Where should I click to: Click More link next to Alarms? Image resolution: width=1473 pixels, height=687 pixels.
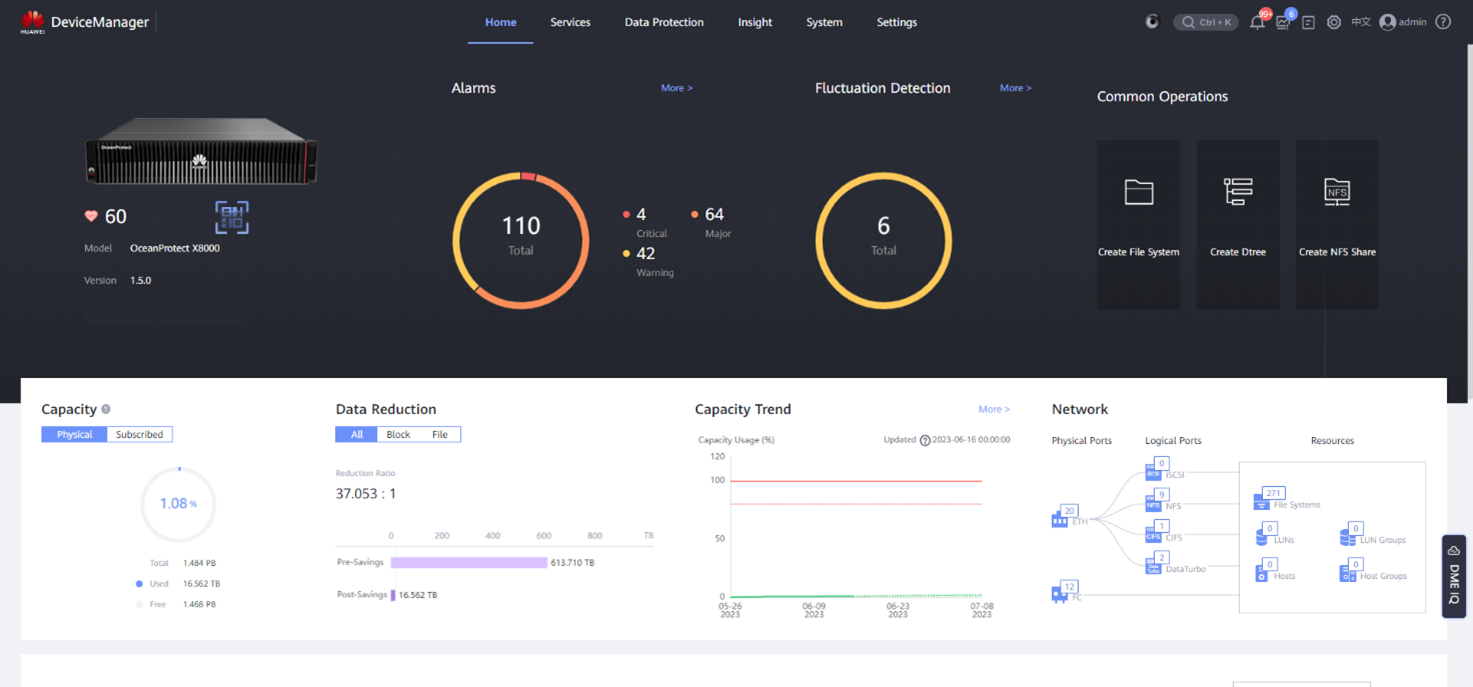coord(676,88)
